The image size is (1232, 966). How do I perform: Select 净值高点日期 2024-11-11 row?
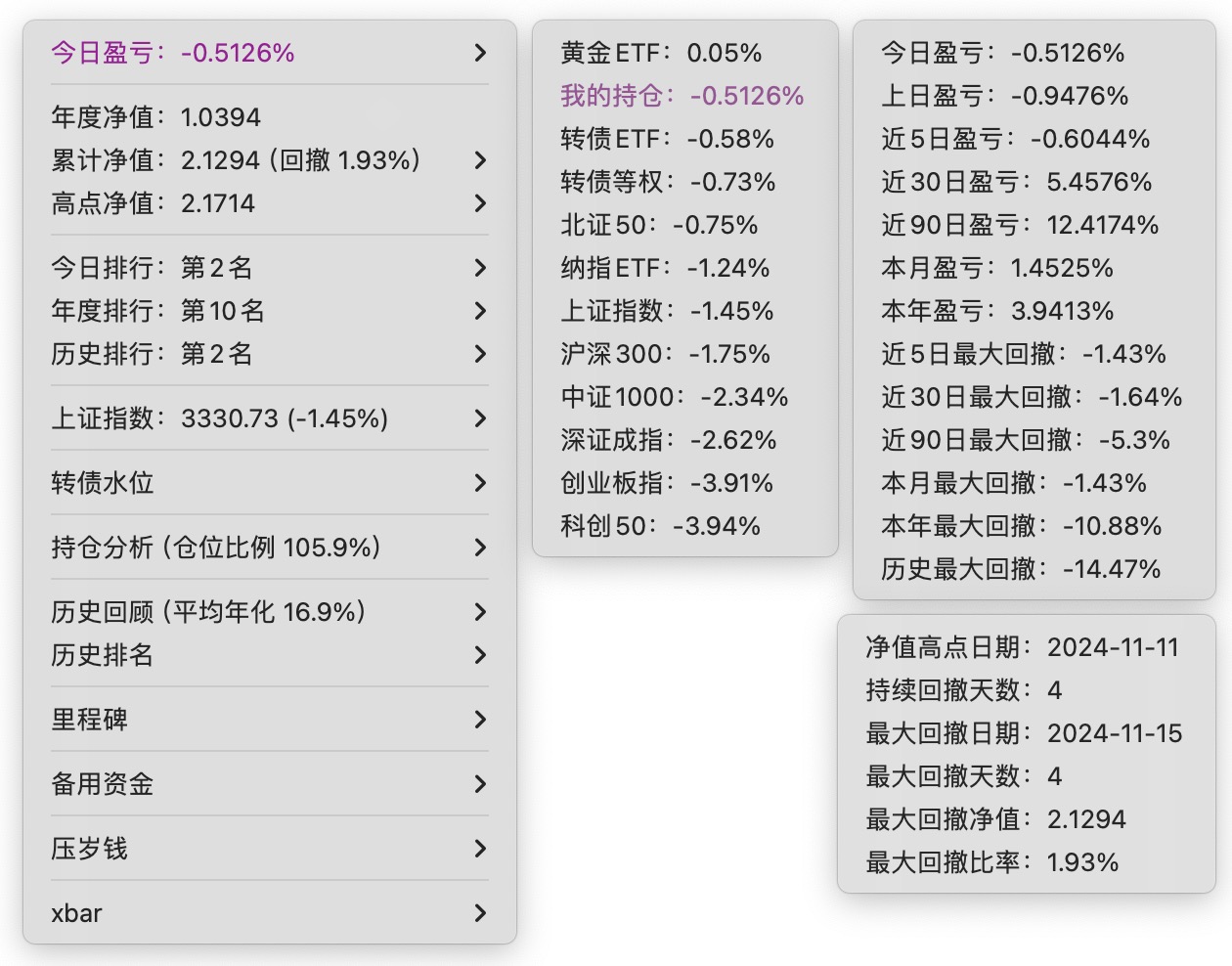(1022, 647)
